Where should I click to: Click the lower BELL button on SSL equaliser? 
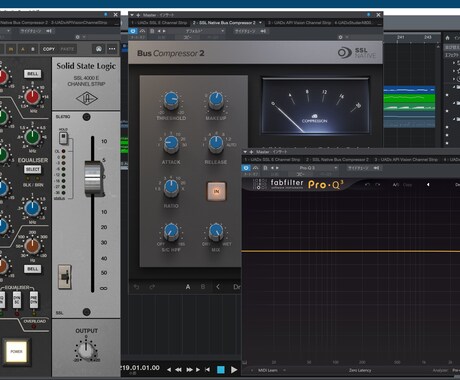click(33, 269)
